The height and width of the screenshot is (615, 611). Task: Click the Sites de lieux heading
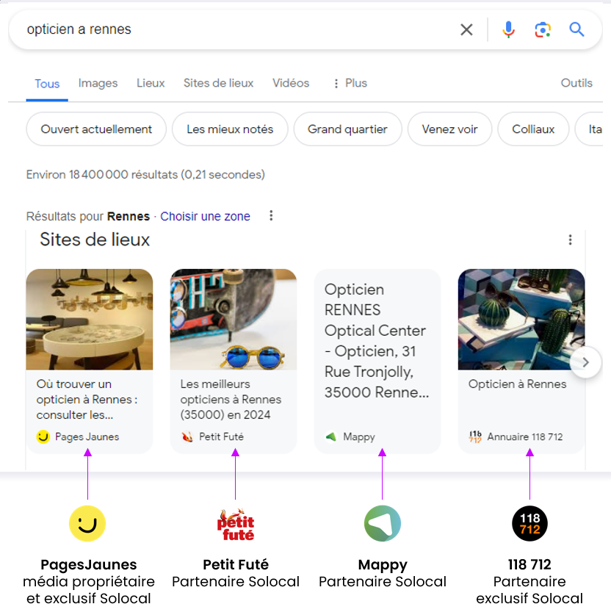point(95,240)
